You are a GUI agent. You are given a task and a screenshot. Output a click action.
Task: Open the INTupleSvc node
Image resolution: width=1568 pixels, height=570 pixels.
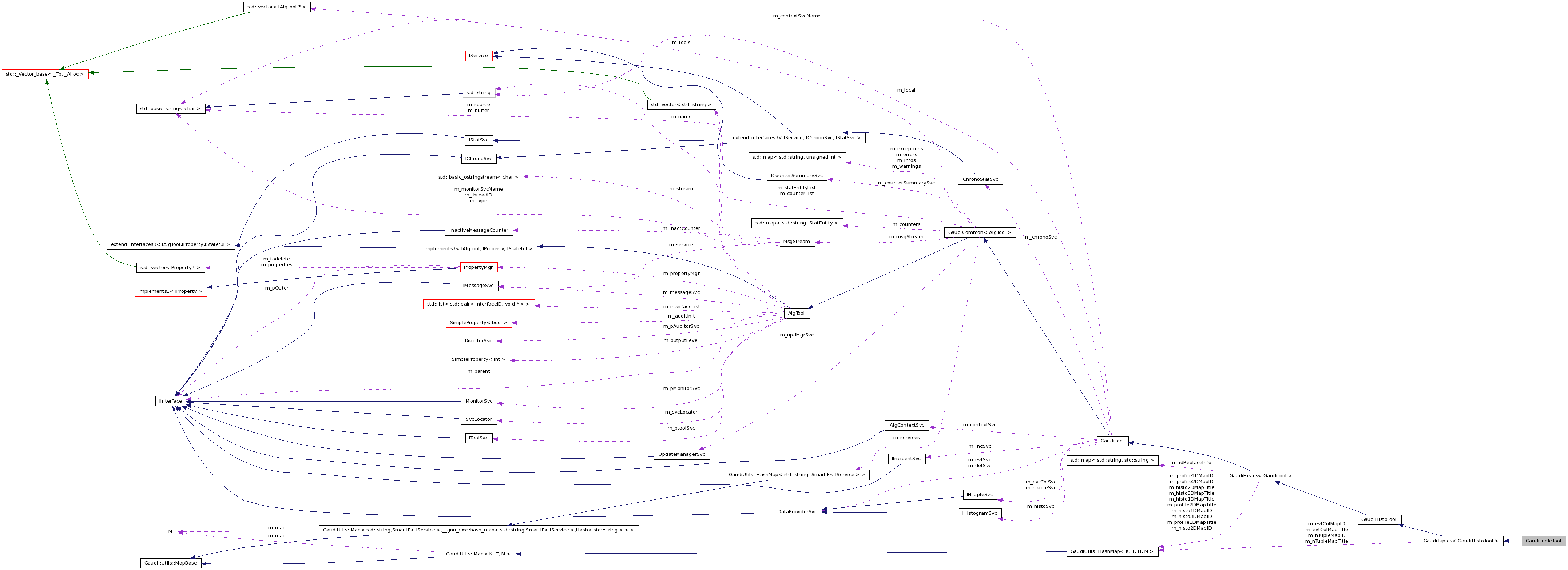coord(981,495)
